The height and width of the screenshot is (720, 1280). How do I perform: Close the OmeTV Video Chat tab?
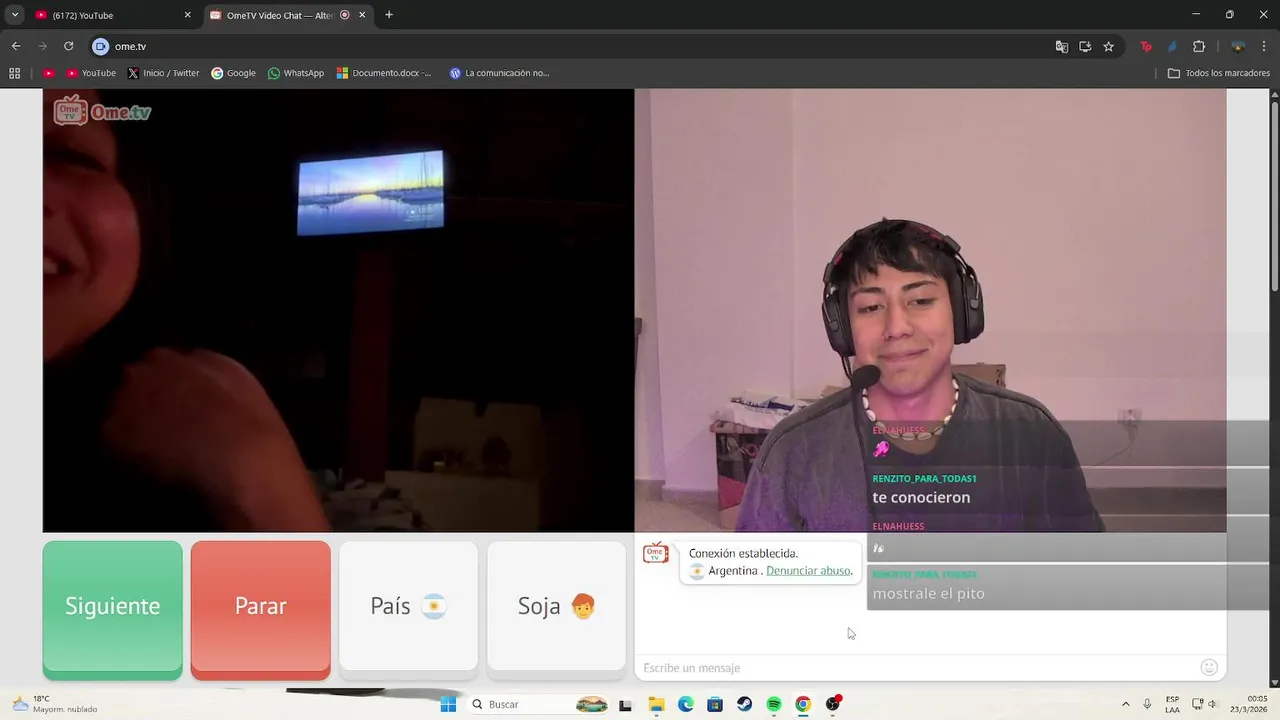pyautogui.click(x=362, y=15)
